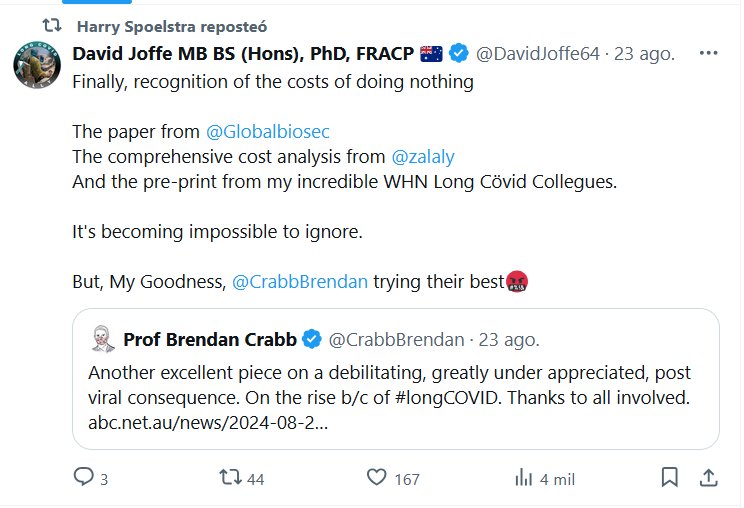This screenshot has width=744, height=508.
Task: Share the tweet via upload icon
Action: (x=706, y=478)
